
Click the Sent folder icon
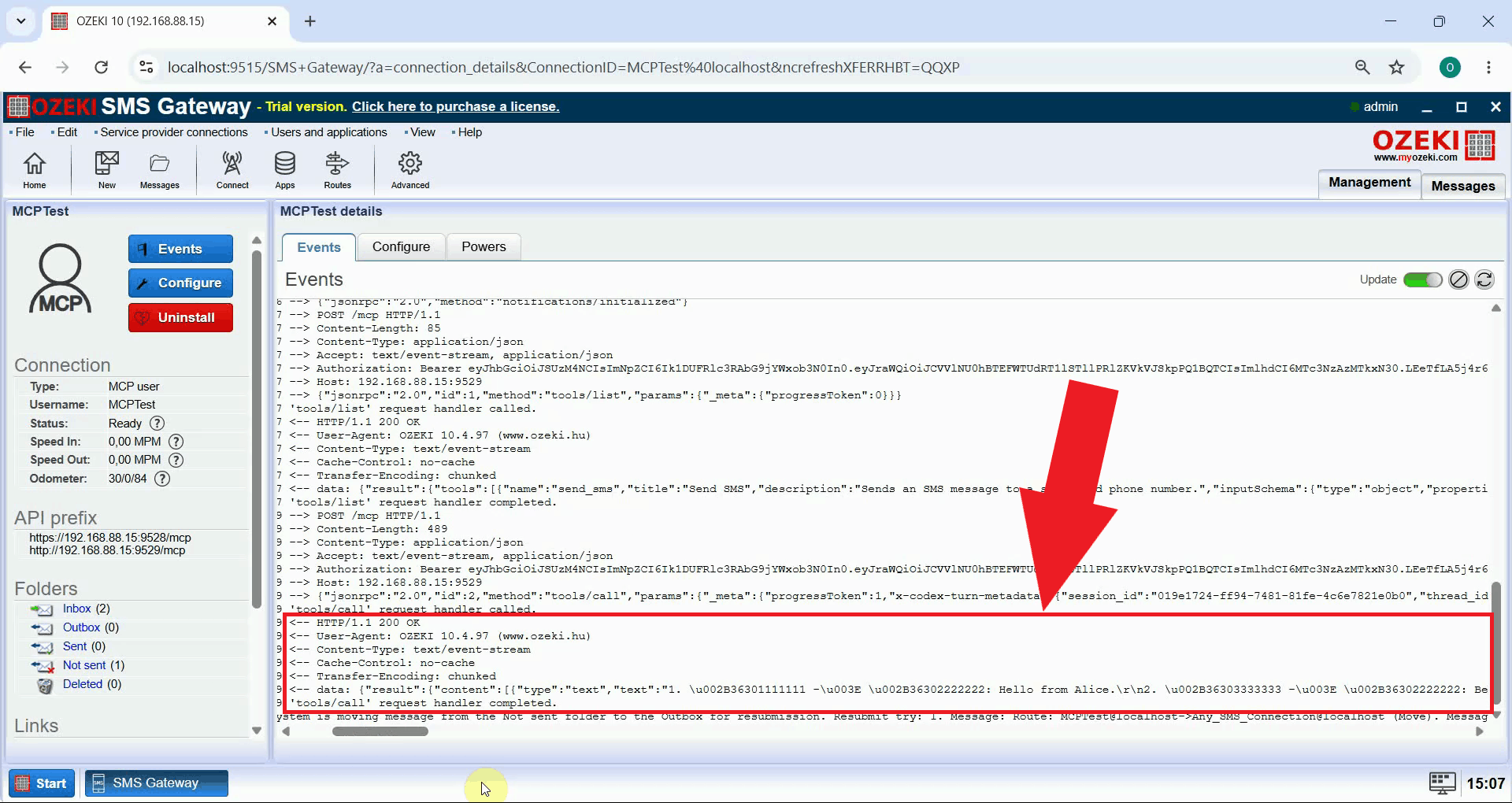tap(42, 647)
